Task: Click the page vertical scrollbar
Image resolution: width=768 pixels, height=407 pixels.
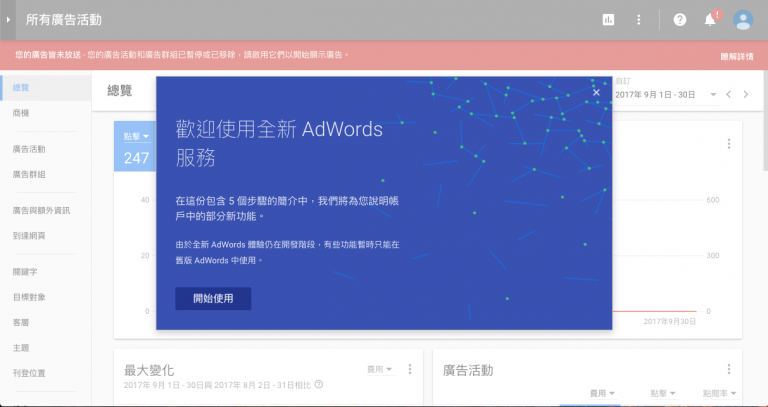Action: pyautogui.click(x=765, y=120)
